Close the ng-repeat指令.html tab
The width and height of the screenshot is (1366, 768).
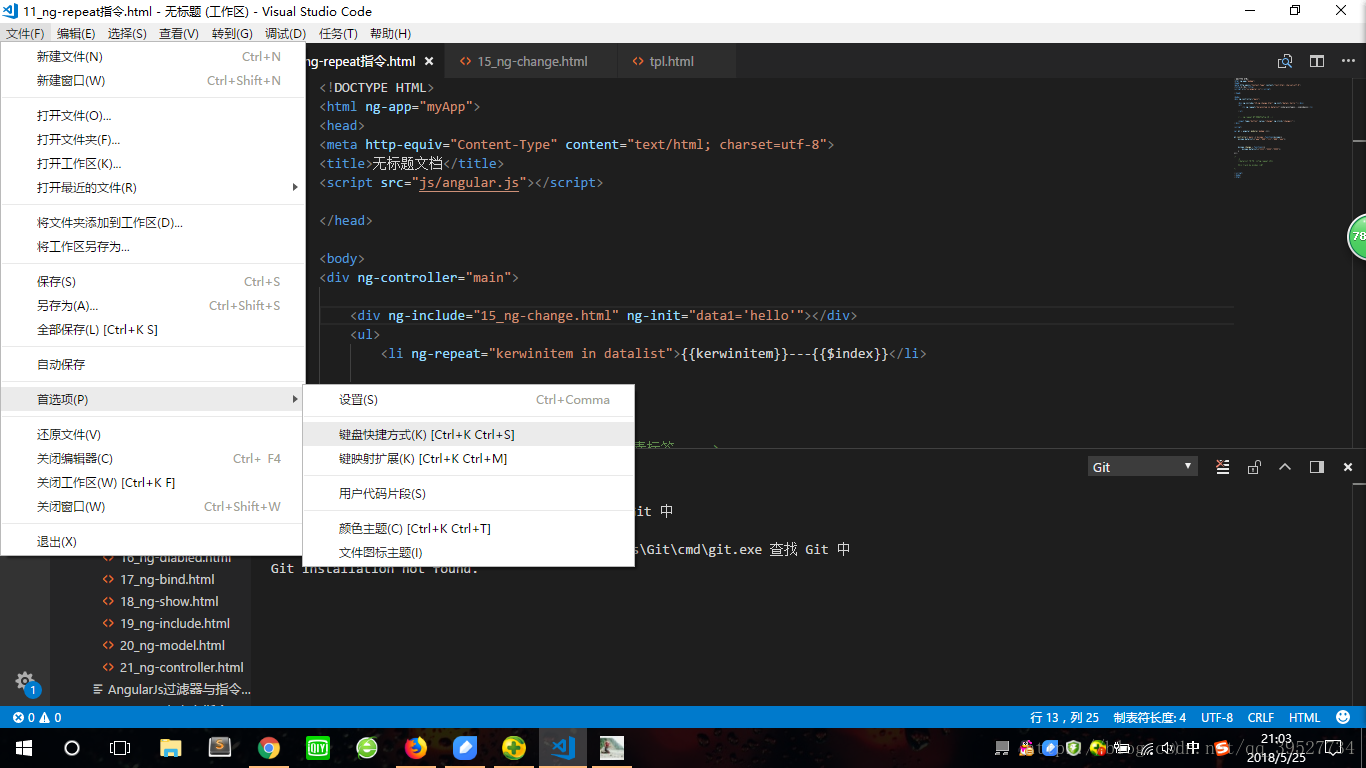pos(429,61)
